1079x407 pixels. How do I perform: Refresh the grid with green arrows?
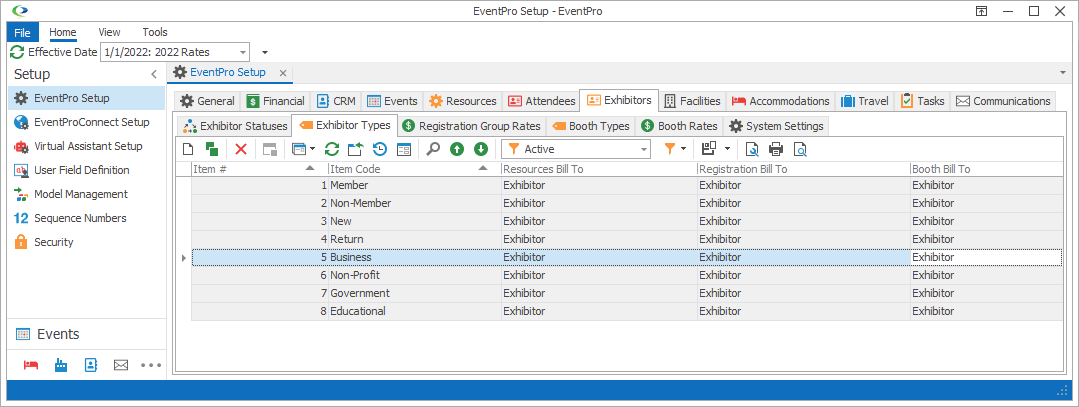(332, 149)
